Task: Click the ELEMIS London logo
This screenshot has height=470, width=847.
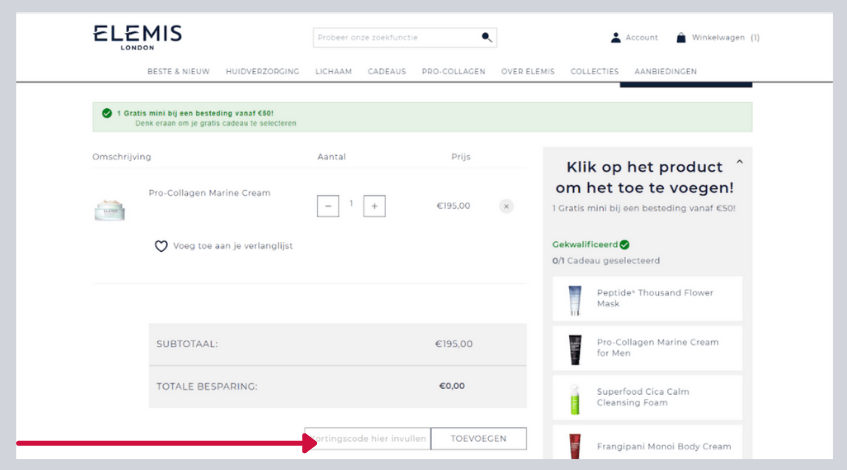Action: click(137, 37)
